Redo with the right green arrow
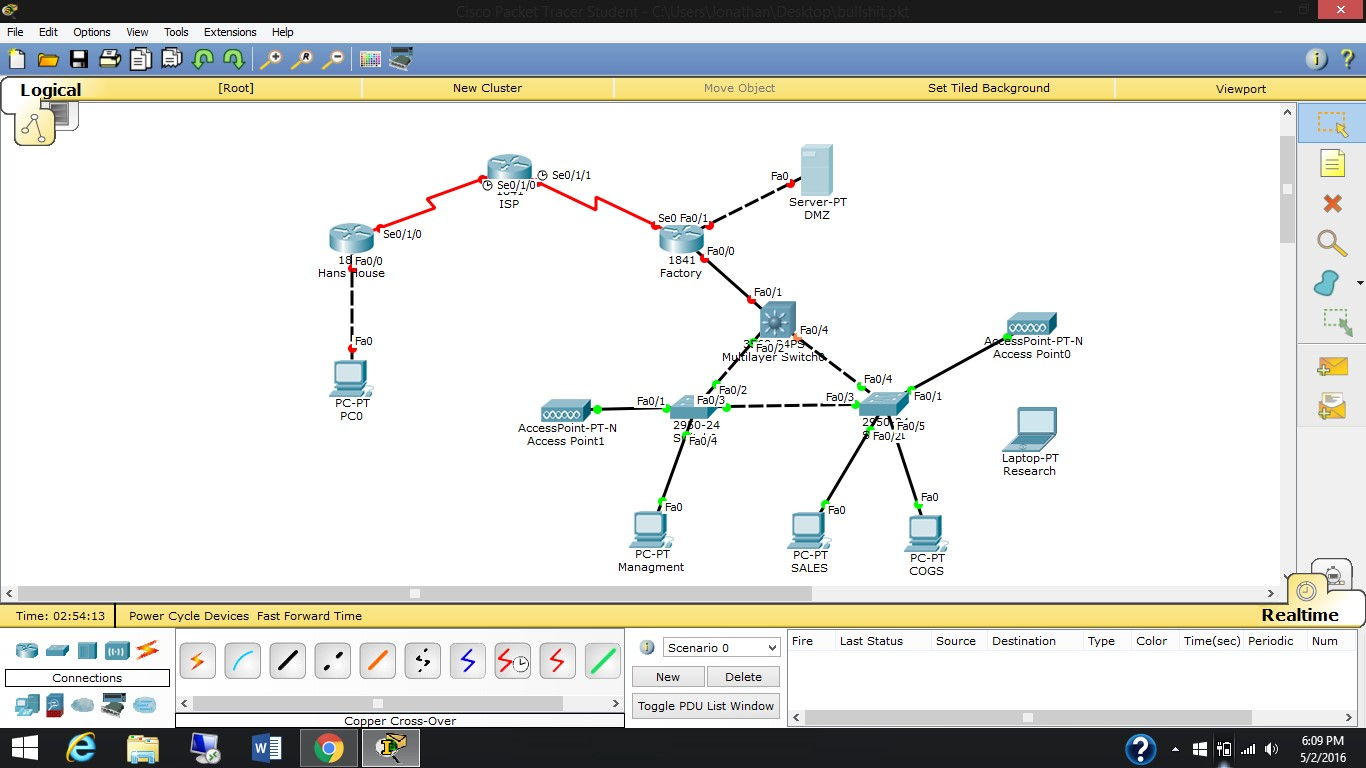Viewport: 1366px width, 768px height. 234,59
